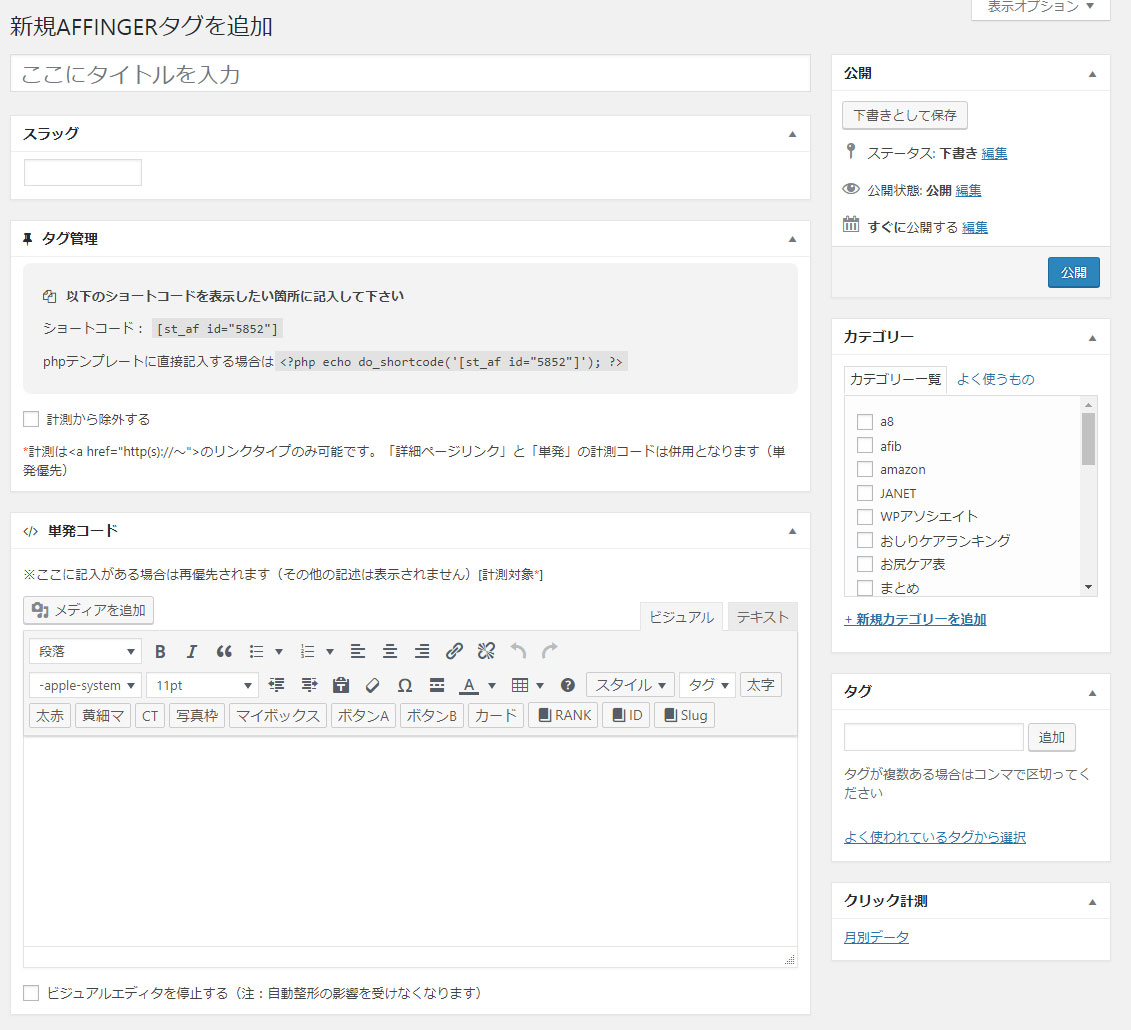Click 追加 button in タグ panel
1131x1030 pixels.
coord(1052,737)
